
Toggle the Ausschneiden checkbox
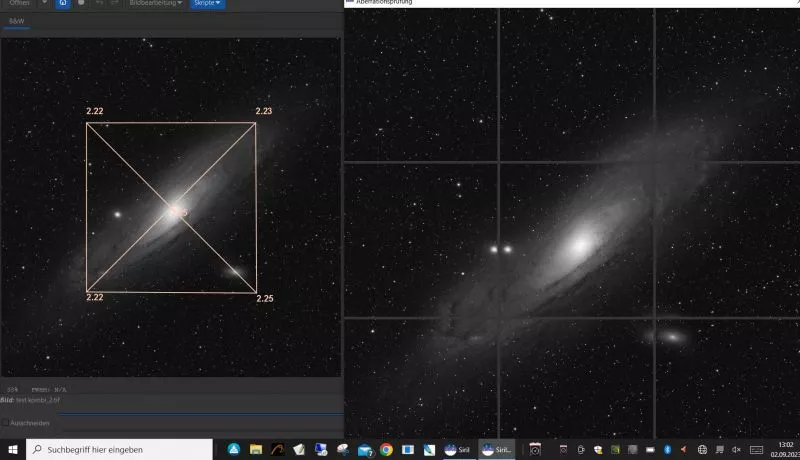[5, 423]
